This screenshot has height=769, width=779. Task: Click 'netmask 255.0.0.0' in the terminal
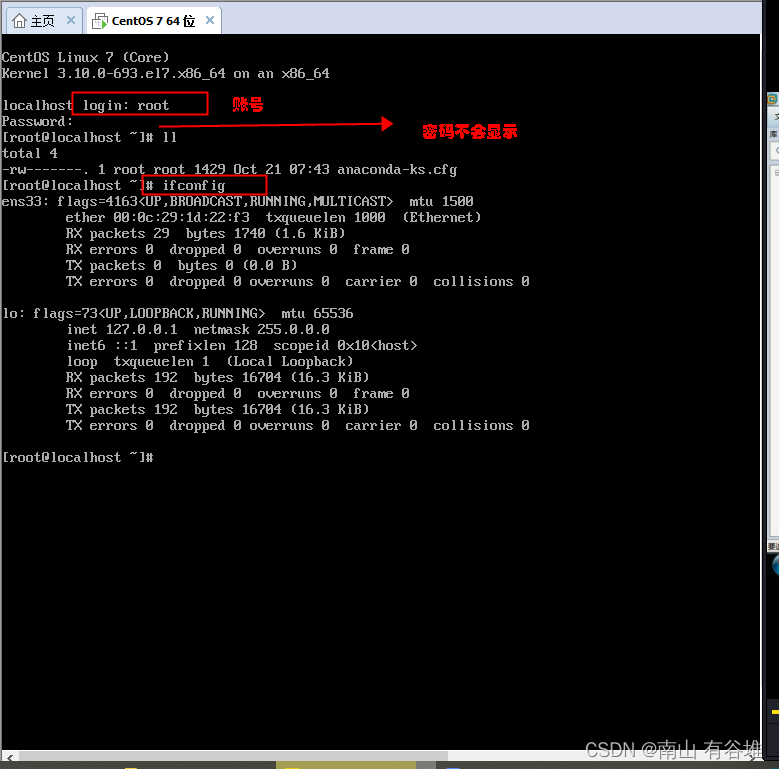261,329
